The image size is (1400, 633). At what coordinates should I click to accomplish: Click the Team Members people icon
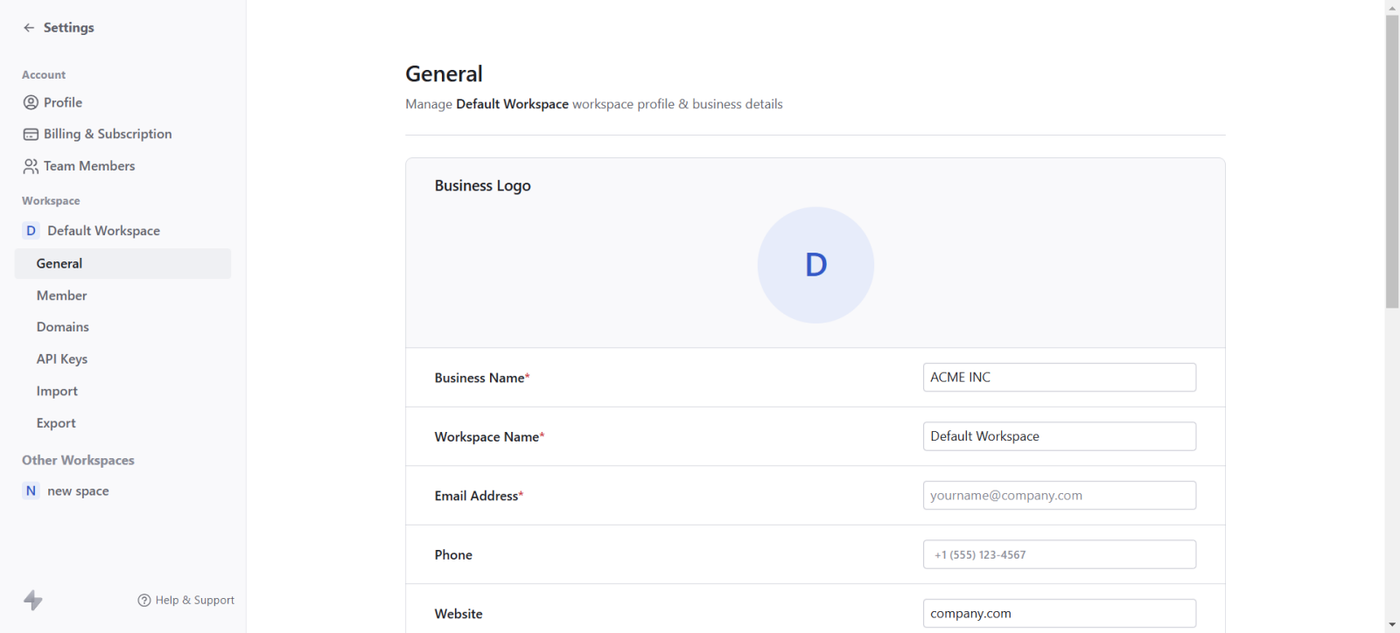pyautogui.click(x=31, y=166)
